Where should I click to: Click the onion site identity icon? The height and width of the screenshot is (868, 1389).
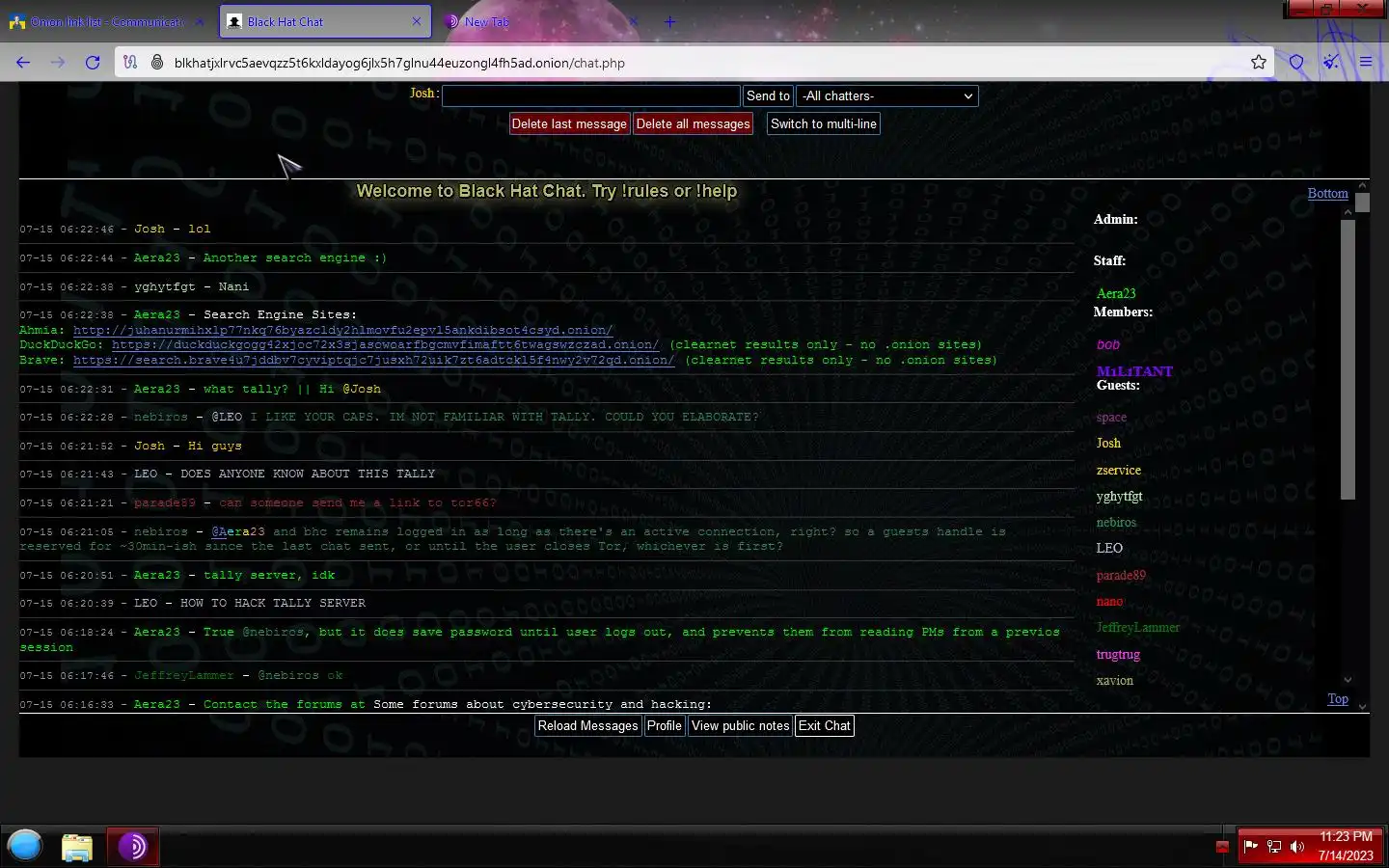pos(156,63)
